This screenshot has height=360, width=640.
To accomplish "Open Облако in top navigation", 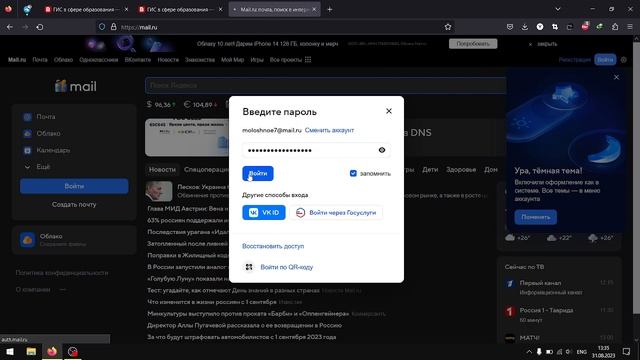I will [63, 60].
